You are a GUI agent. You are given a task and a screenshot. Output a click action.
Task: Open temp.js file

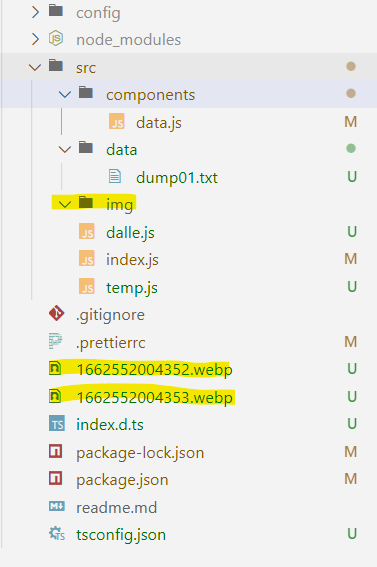tap(132, 288)
